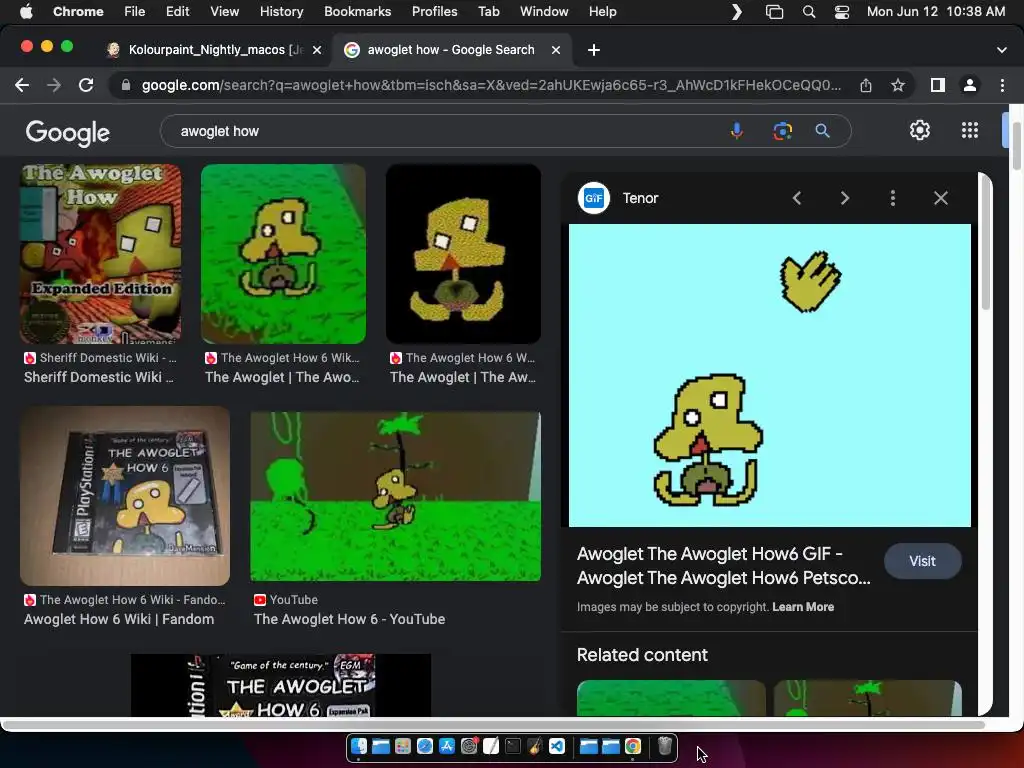Screen dimensions: 1024x768
Task: Click the blue search magnifier button
Action: coord(823,131)
